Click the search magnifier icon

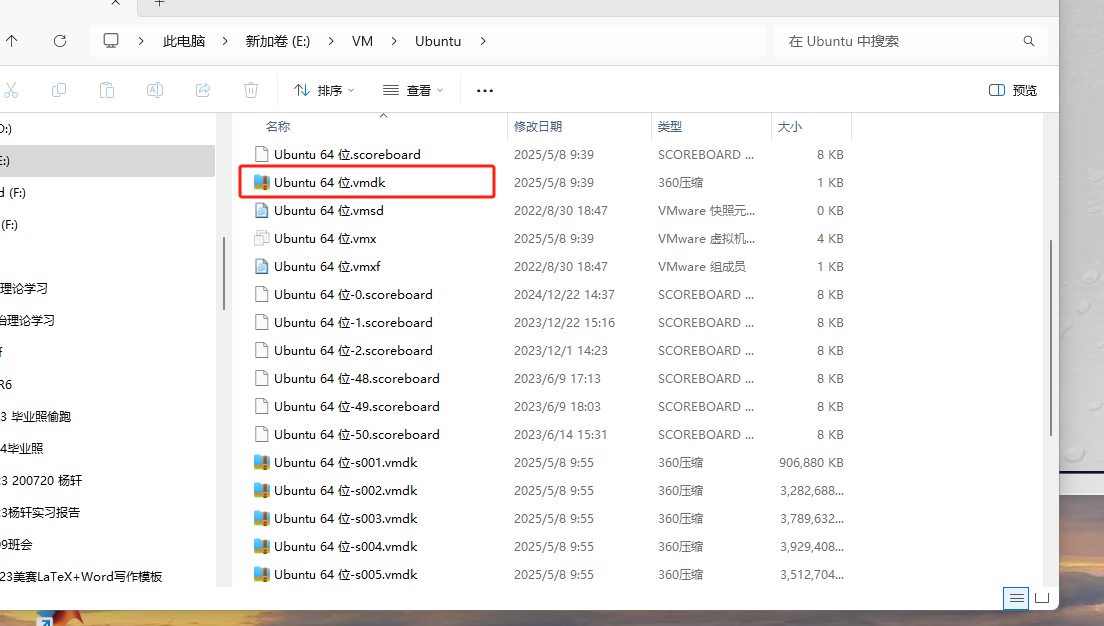click(x=1029, y=41)
